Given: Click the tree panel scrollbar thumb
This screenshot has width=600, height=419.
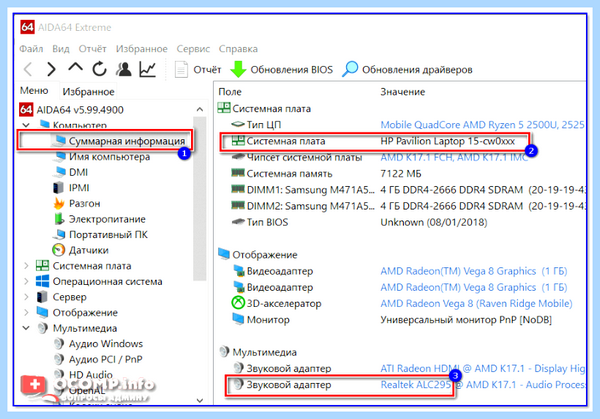Looking at the screenshot, I should pyautogui.click(x=200, y=199).
